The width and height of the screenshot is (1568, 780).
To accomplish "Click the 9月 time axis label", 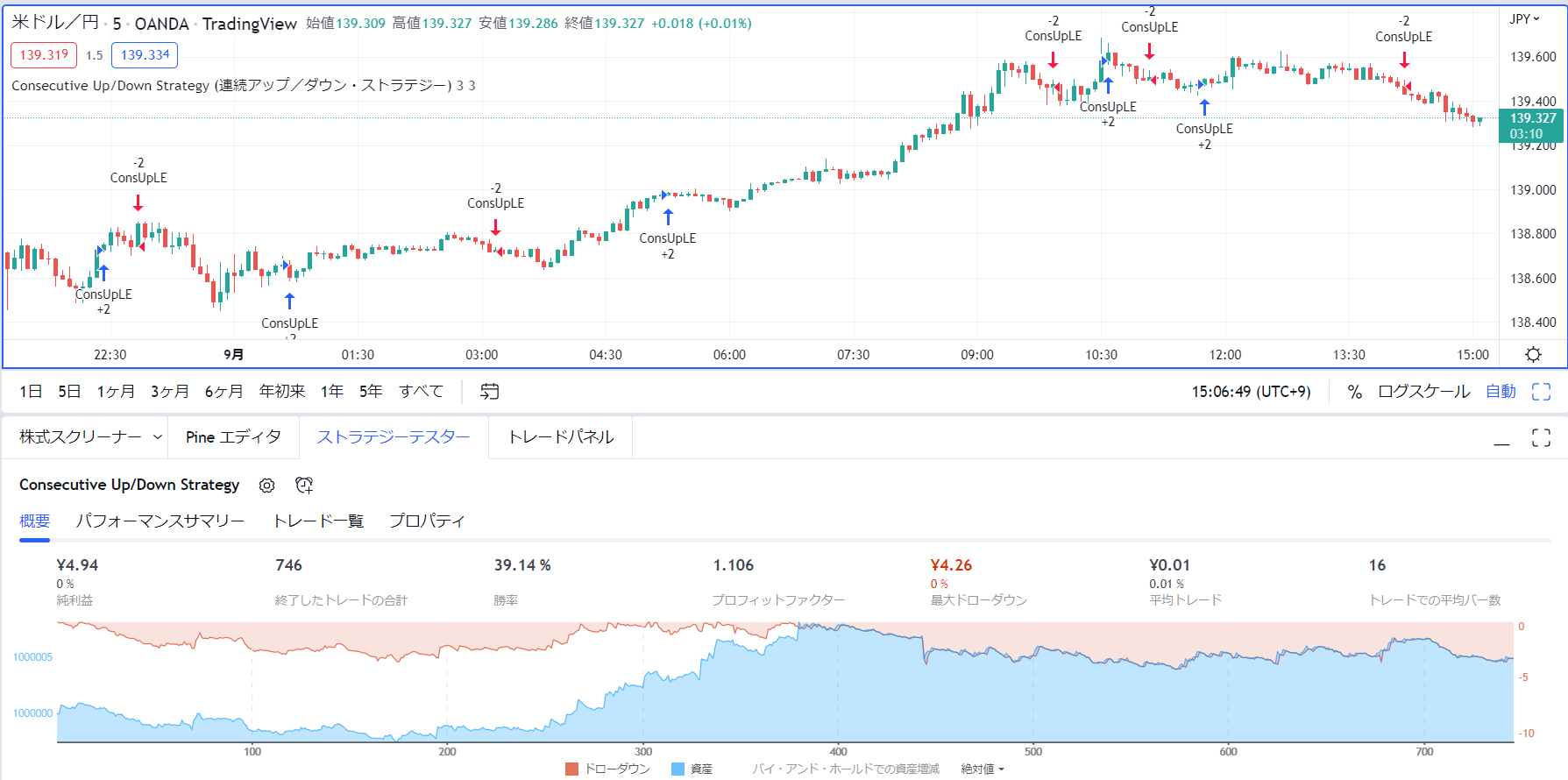I will click(233, 355).
